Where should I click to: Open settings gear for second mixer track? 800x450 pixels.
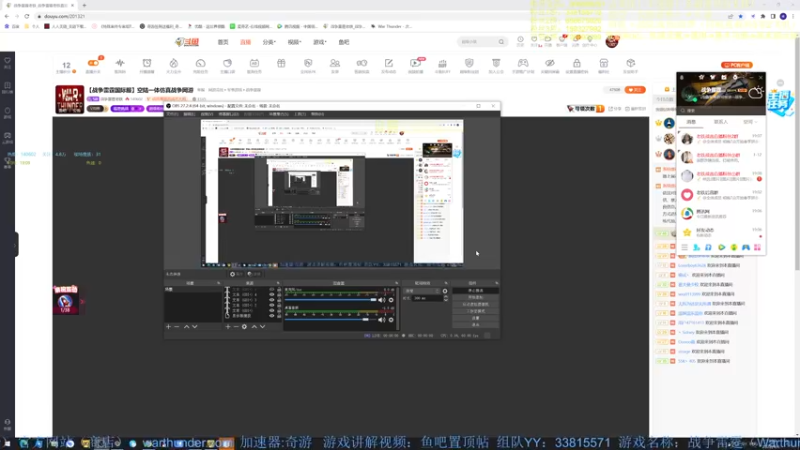pyautogui.click(x=391, y=320)
